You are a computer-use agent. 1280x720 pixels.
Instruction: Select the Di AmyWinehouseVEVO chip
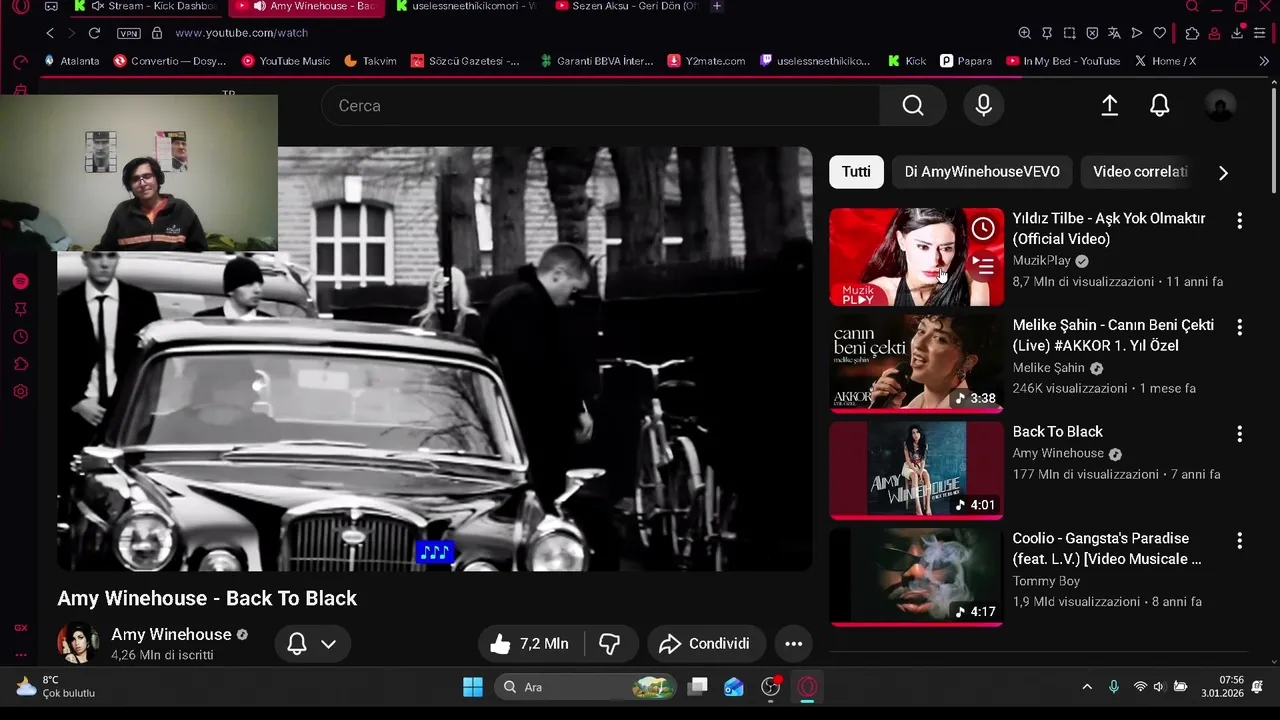(982, 172)
